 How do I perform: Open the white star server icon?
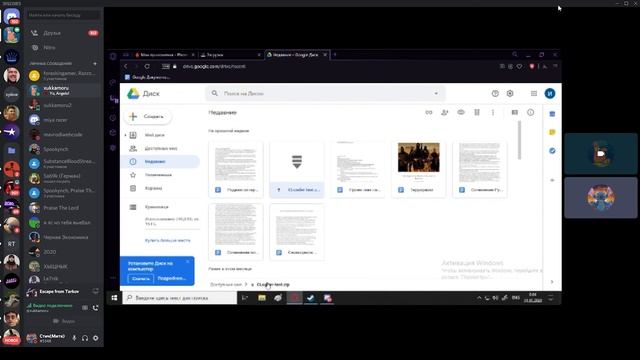(11, 132)
